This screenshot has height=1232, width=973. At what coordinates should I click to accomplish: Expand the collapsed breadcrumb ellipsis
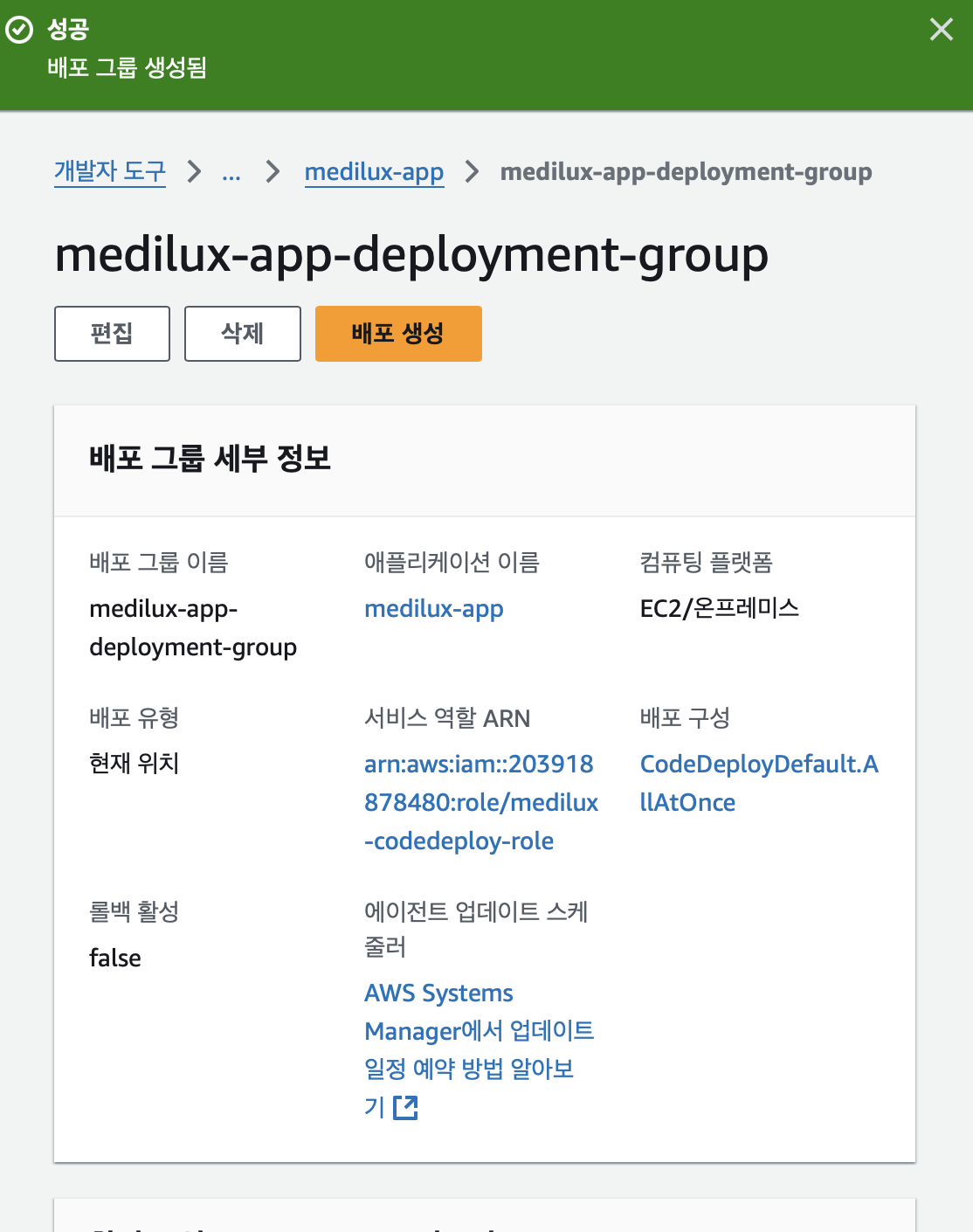(231, 172)
